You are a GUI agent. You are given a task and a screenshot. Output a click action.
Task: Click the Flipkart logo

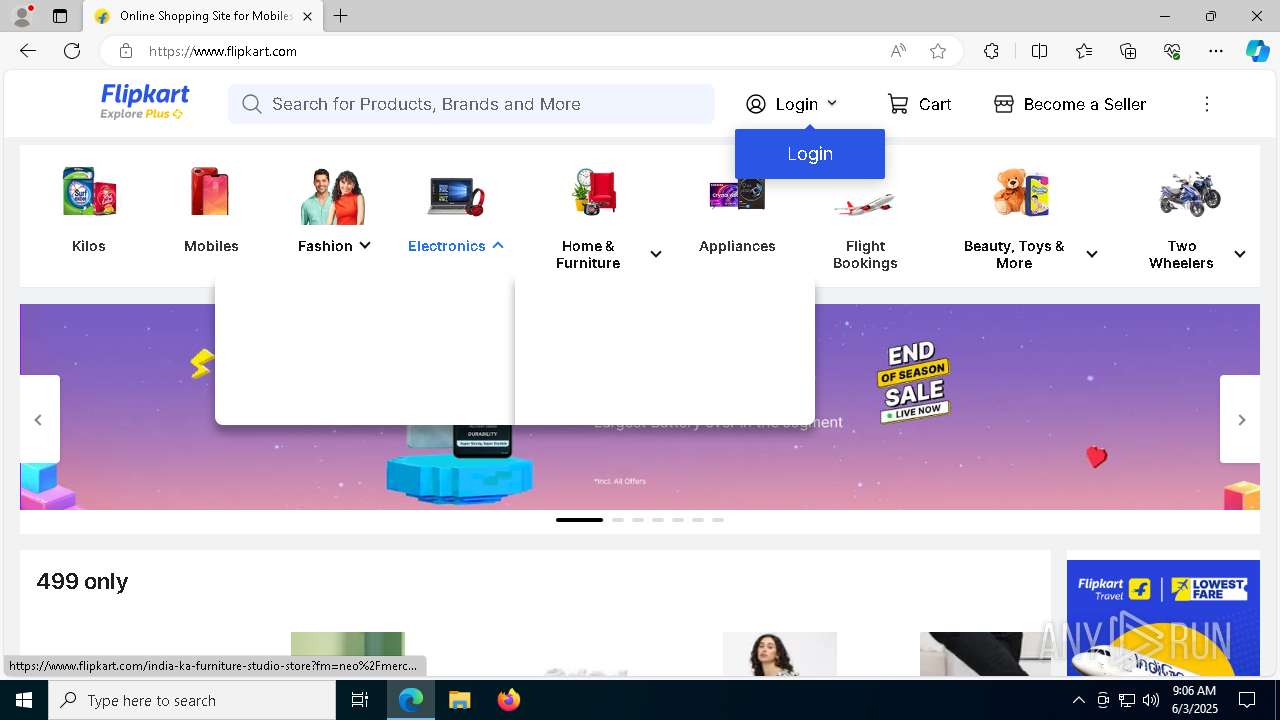[x=144, y=102]
